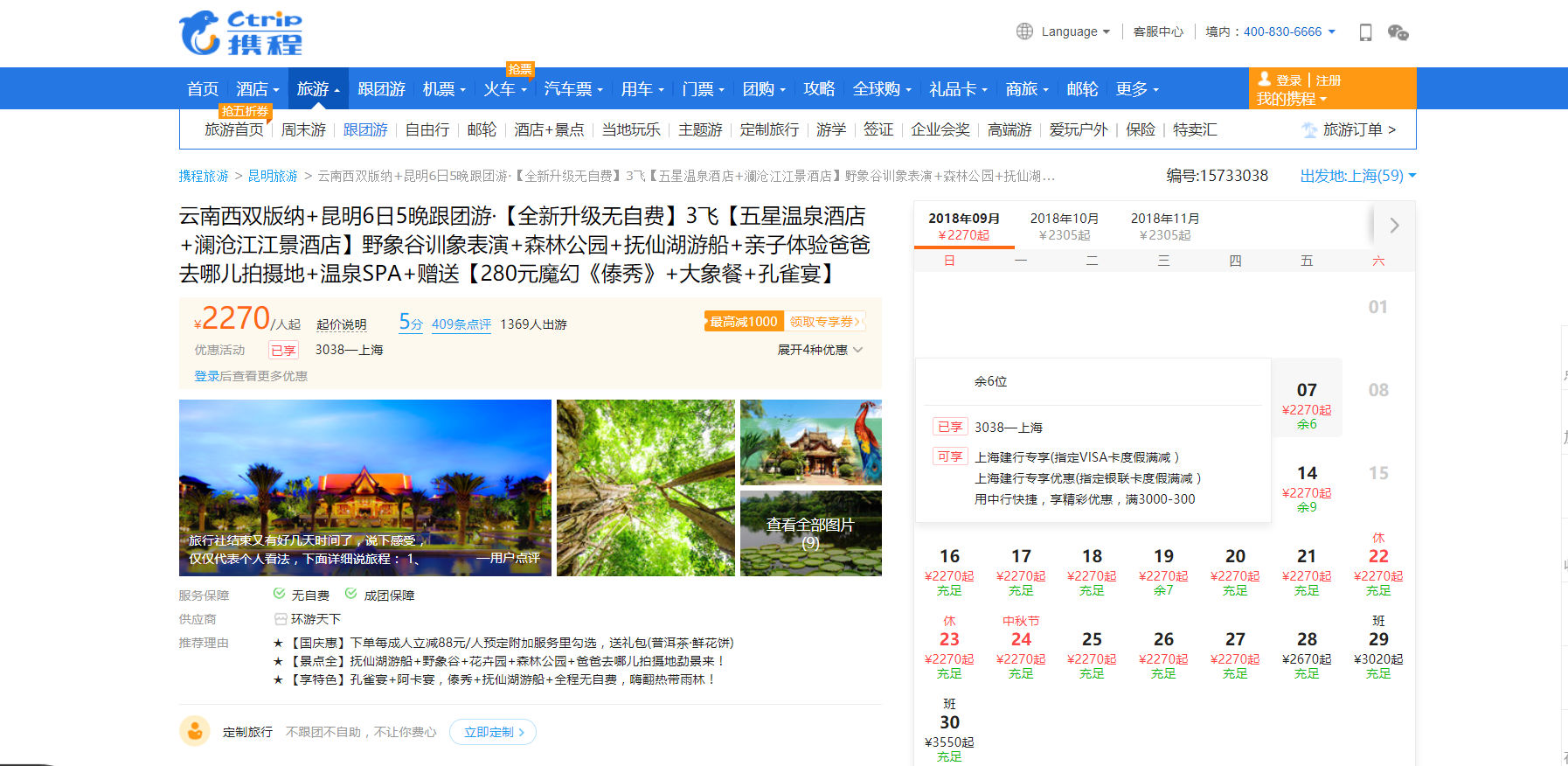Select the 2018年10月 month tab

pyautogui.click(x=1065, y=226)
